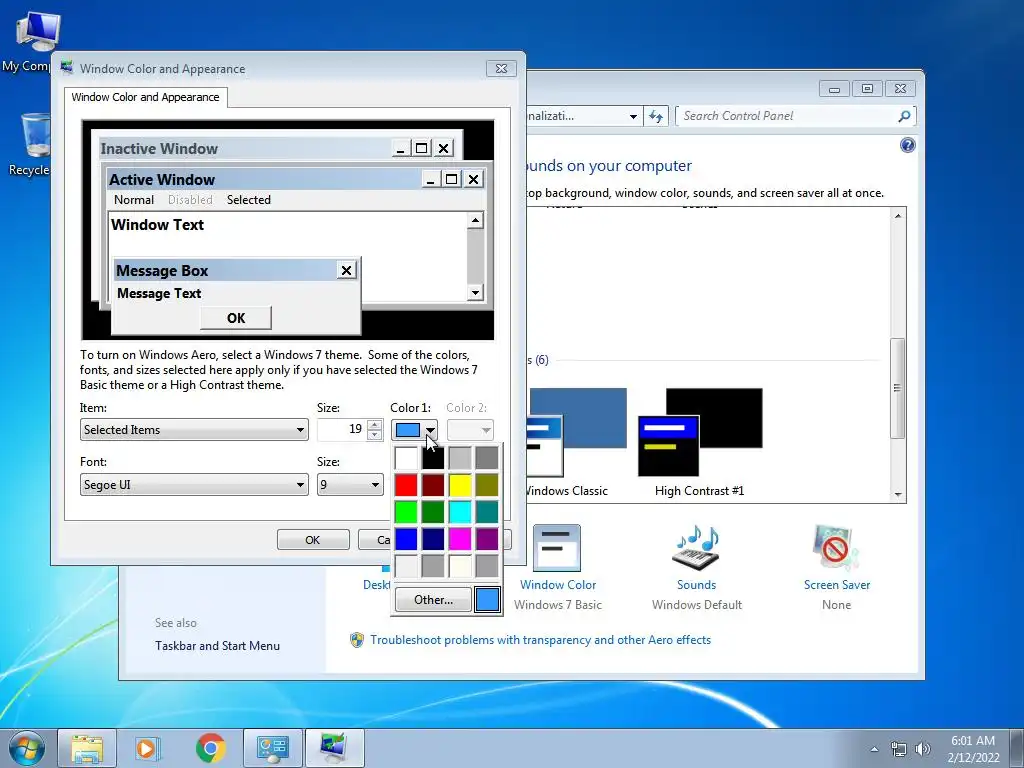
Task: Open Troubleshoot problems with transparency link
Action: tap(540, 640)
